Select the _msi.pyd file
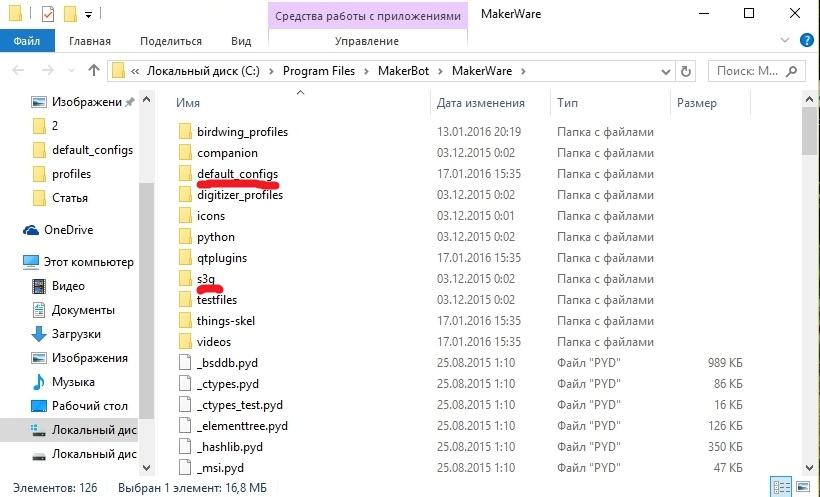This screenshot has height=497, width=820. point(220,467)
